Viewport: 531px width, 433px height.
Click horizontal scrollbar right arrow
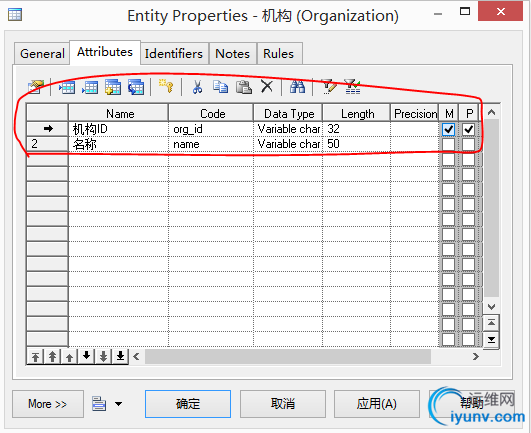(x=476, y=356)
